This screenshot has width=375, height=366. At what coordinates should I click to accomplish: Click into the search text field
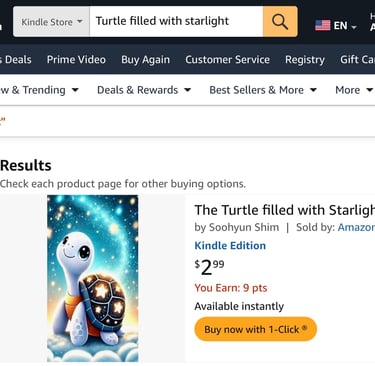pos(176,22)
